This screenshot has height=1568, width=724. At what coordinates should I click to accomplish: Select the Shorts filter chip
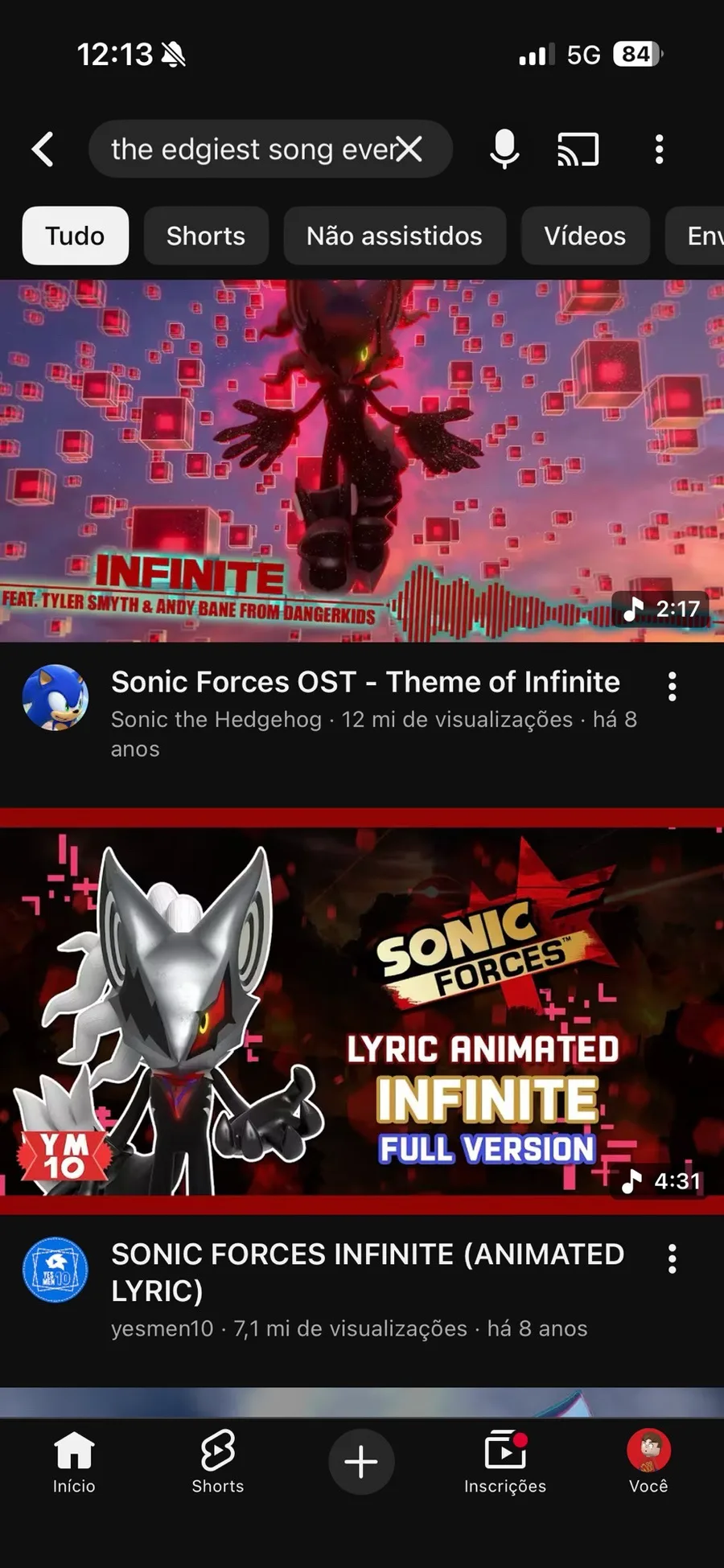click(x=206, y=236)
